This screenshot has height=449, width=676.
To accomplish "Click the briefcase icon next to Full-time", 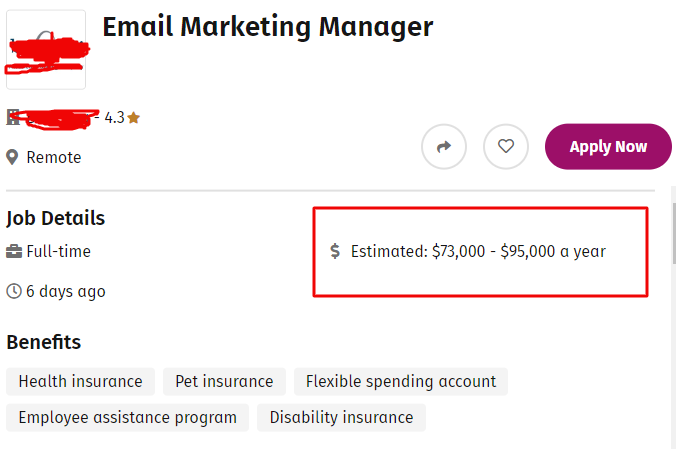I will click(x=14, y=251).
